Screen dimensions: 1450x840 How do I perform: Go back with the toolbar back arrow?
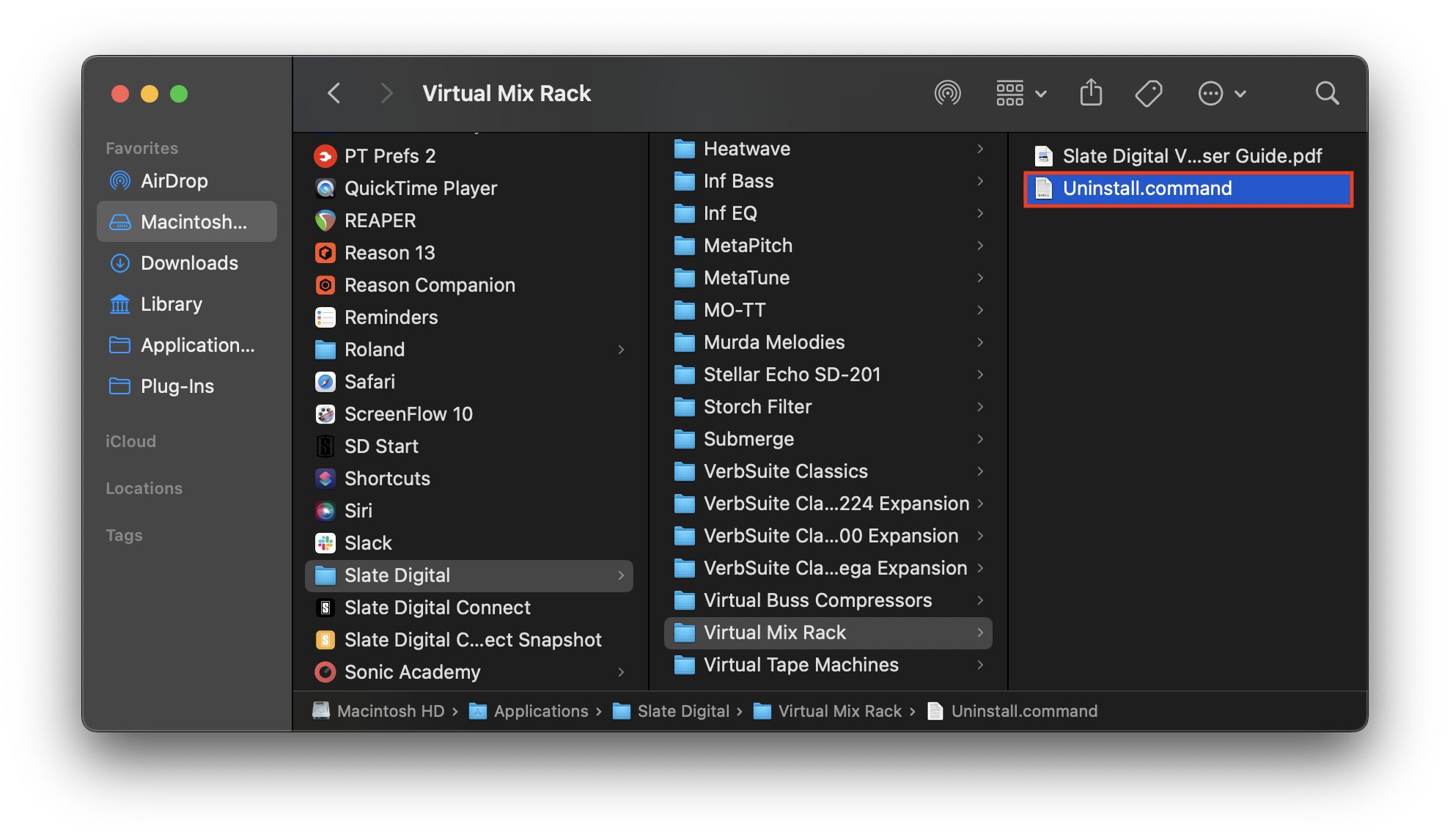[x=334, y=94]
